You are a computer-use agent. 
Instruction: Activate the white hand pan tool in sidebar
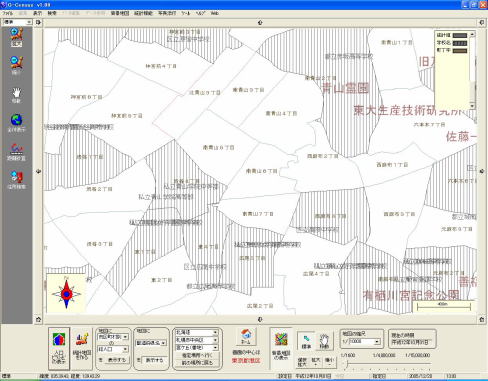(16, 95)
